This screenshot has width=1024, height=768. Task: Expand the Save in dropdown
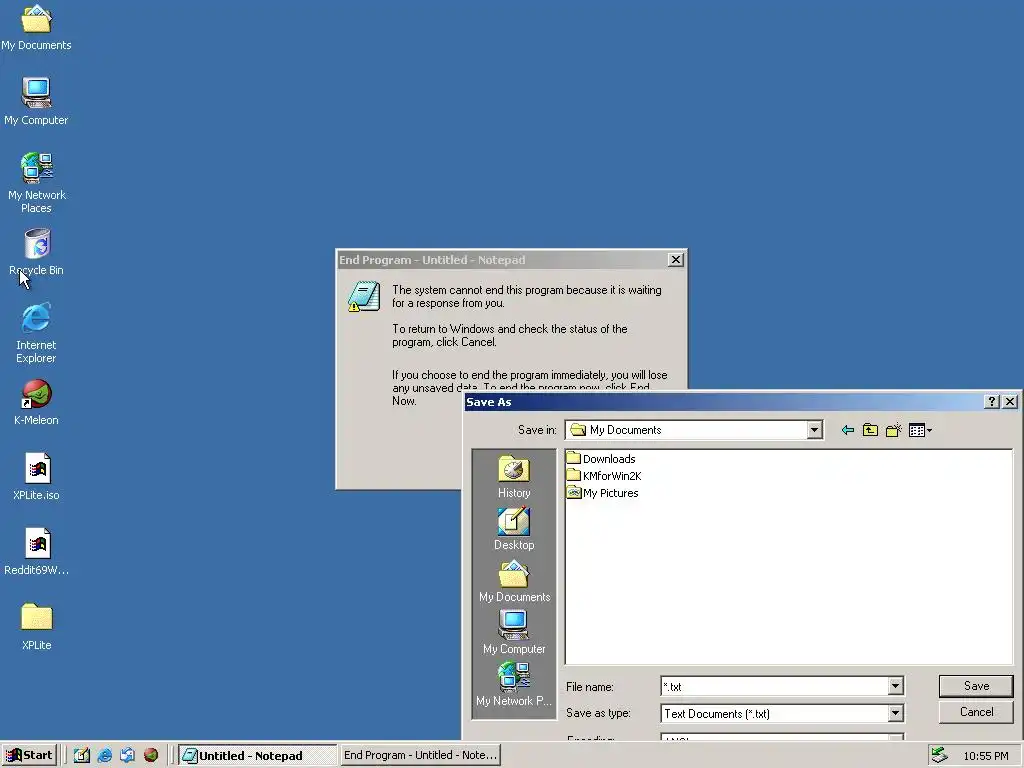coord(814,430)
